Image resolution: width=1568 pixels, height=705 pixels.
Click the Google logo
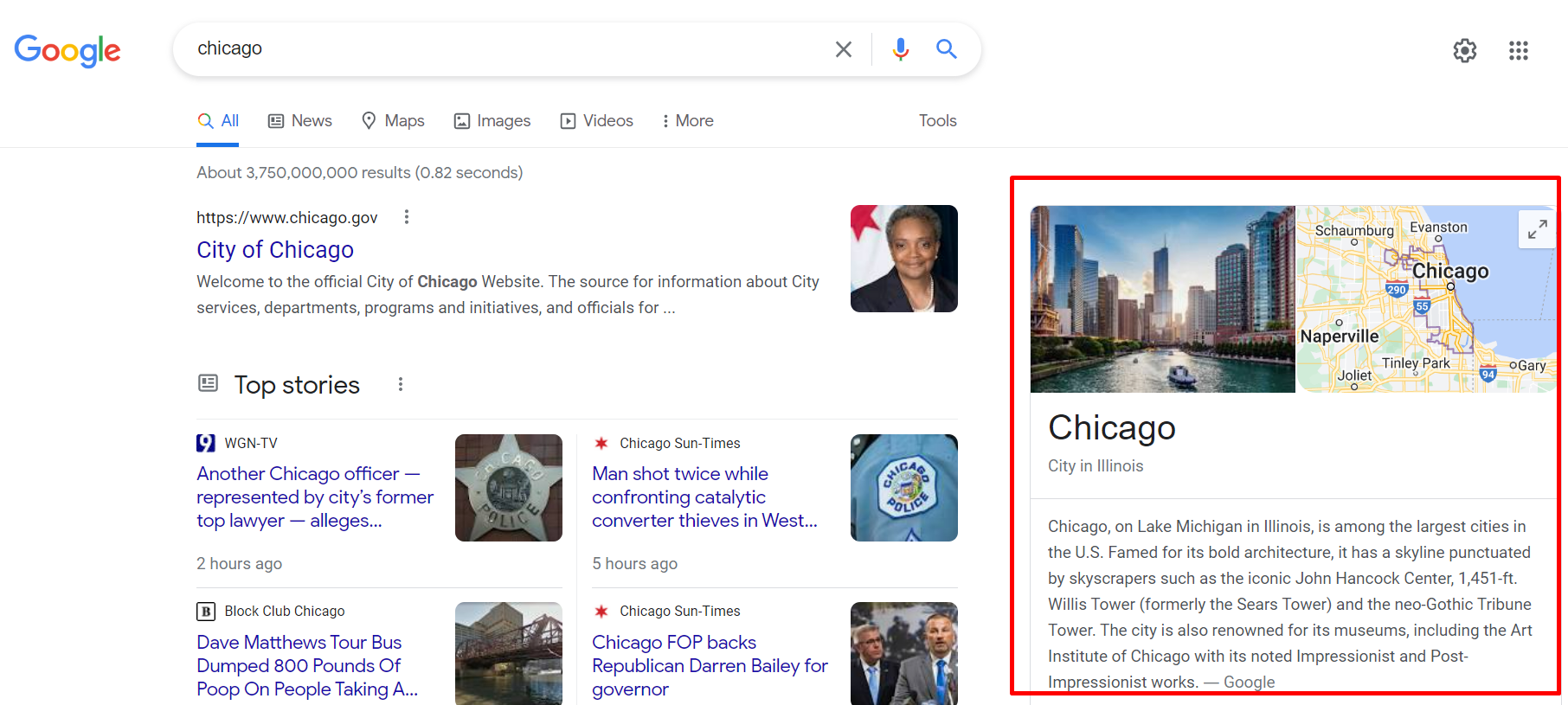pos(67,50)
